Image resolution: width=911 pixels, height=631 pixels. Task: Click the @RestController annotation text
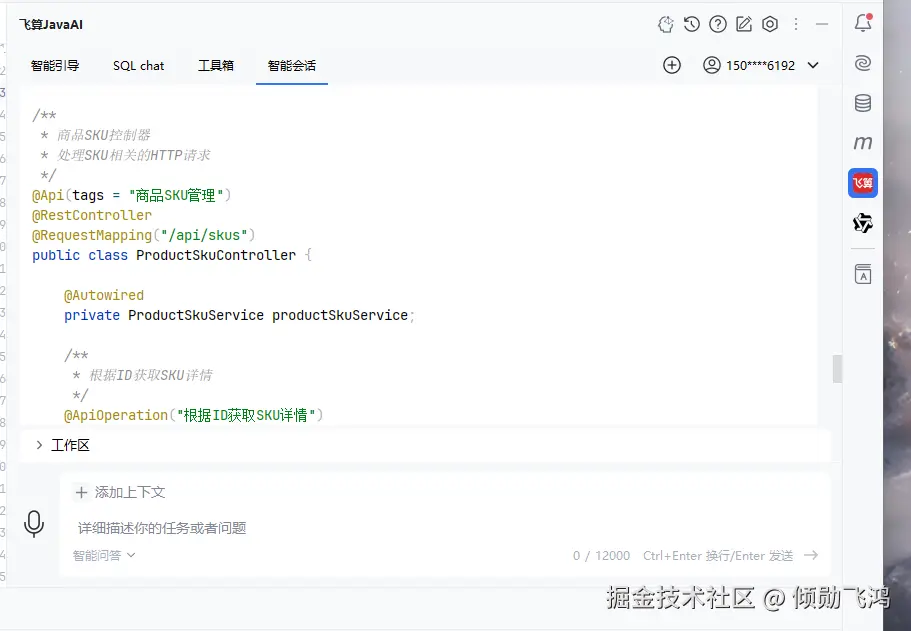[92, 215]
